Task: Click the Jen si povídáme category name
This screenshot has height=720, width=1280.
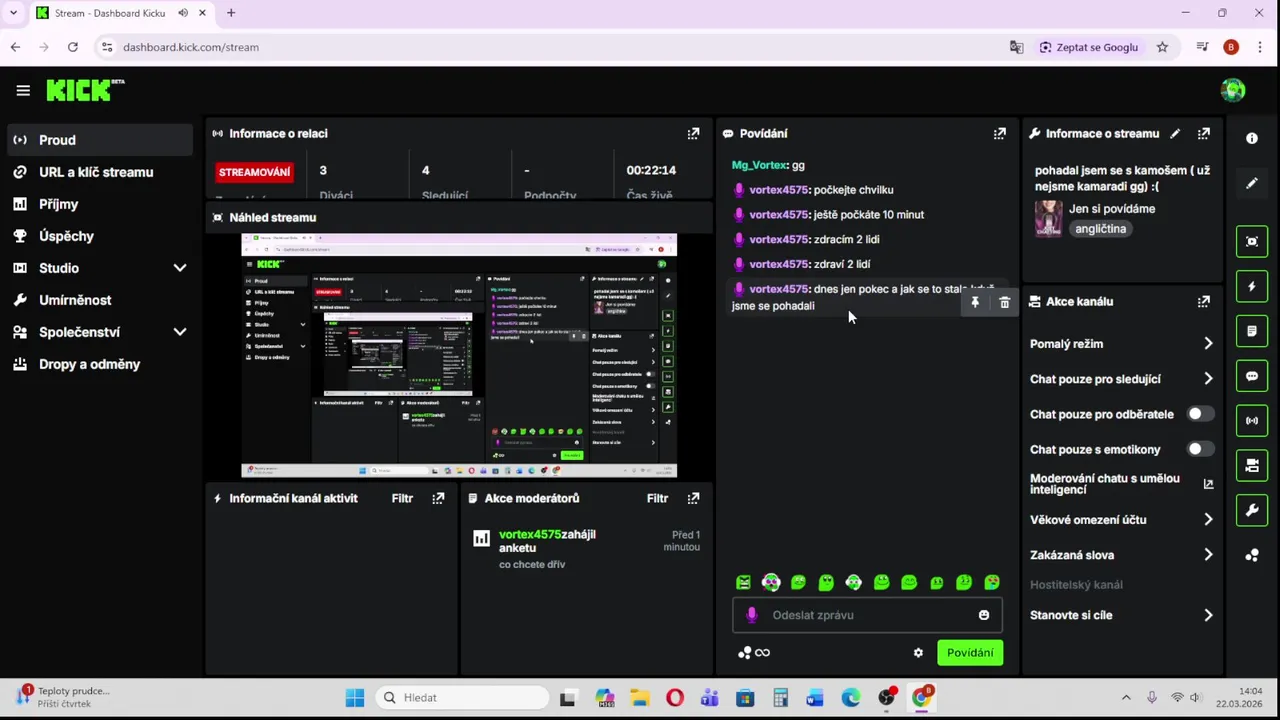Action: coord(1112,209)
